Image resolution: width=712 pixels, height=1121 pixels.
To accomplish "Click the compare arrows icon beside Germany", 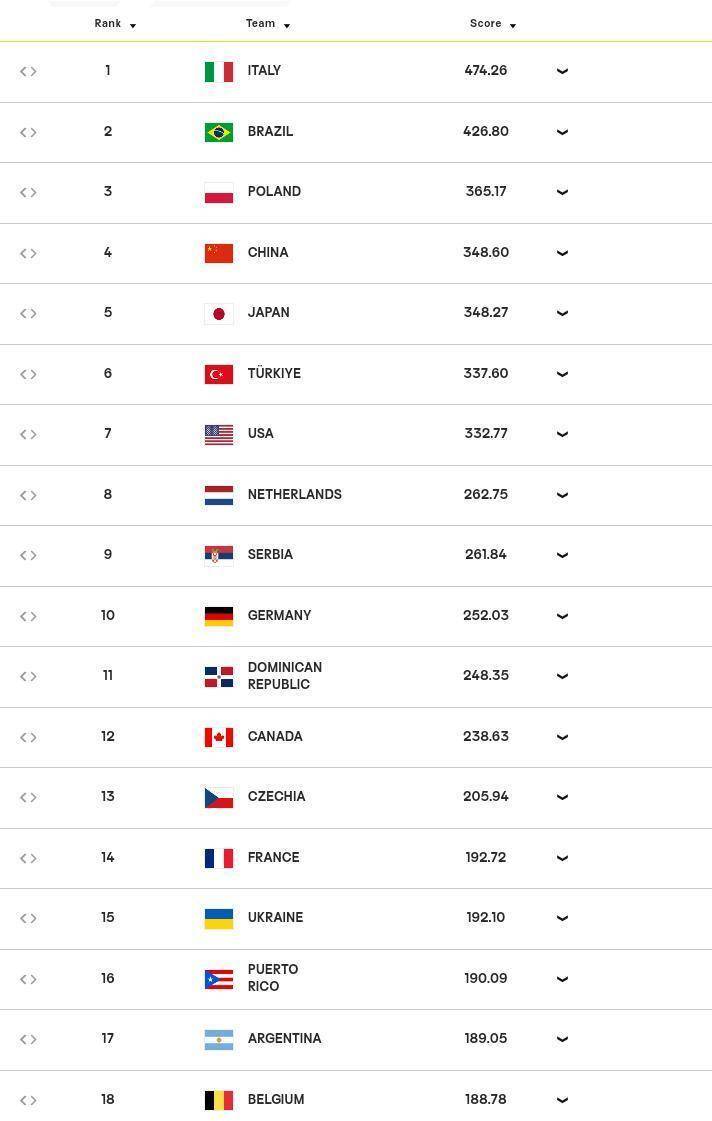I will point(28,616).
